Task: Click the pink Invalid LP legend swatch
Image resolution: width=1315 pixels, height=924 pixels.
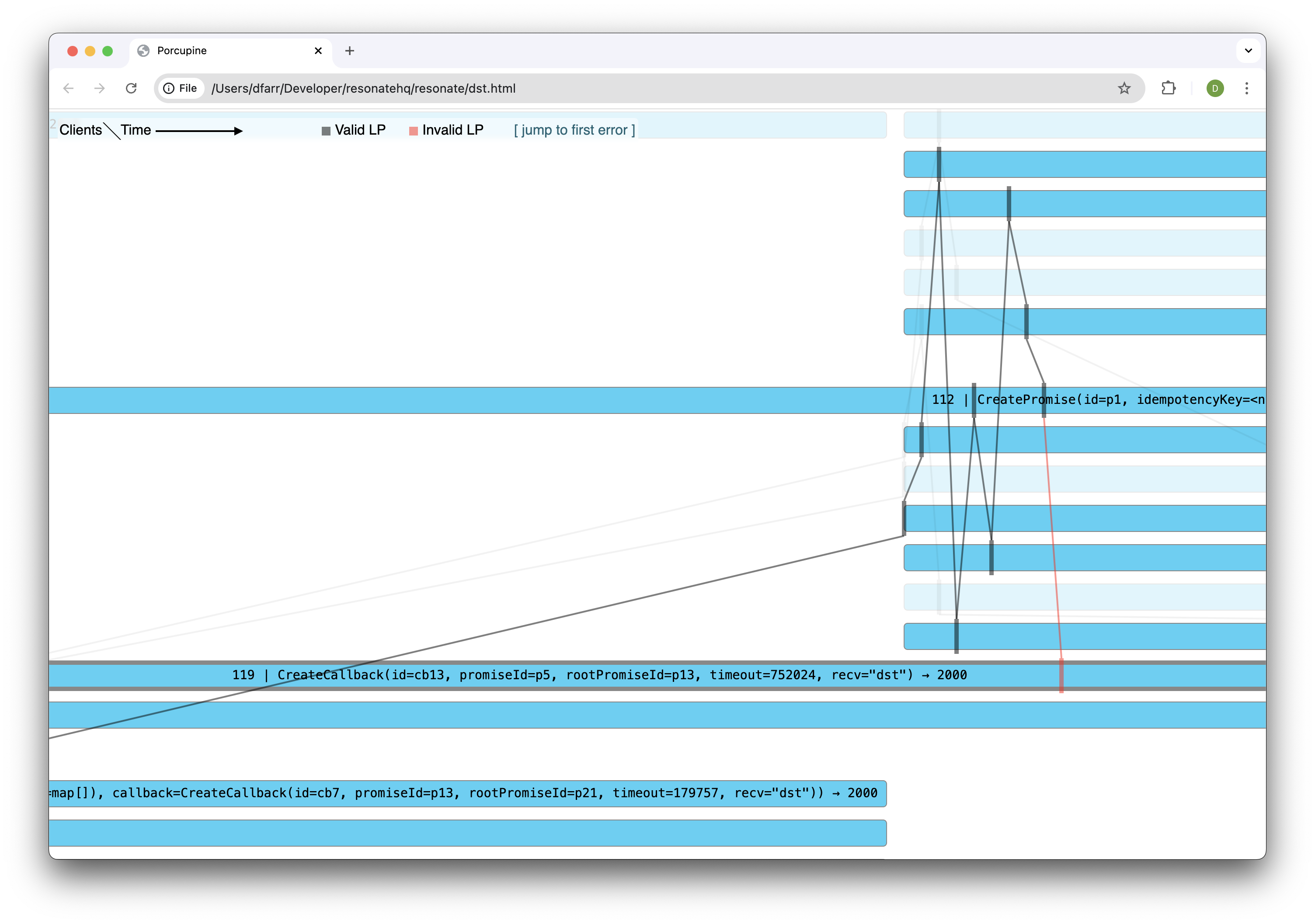Action: (x=413, y=131)
